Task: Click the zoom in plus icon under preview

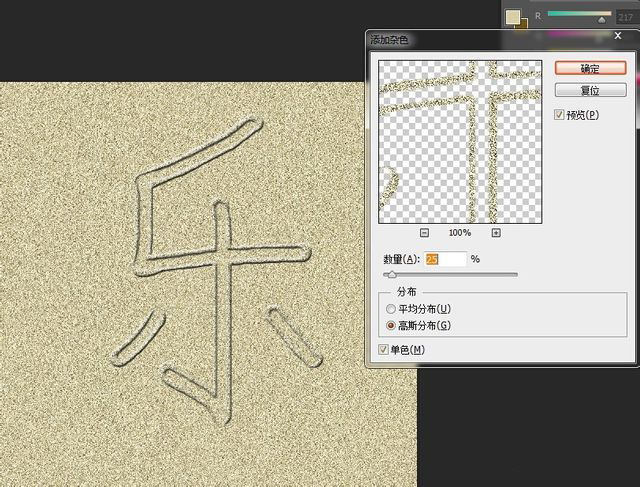Action: tap(496, 232)
